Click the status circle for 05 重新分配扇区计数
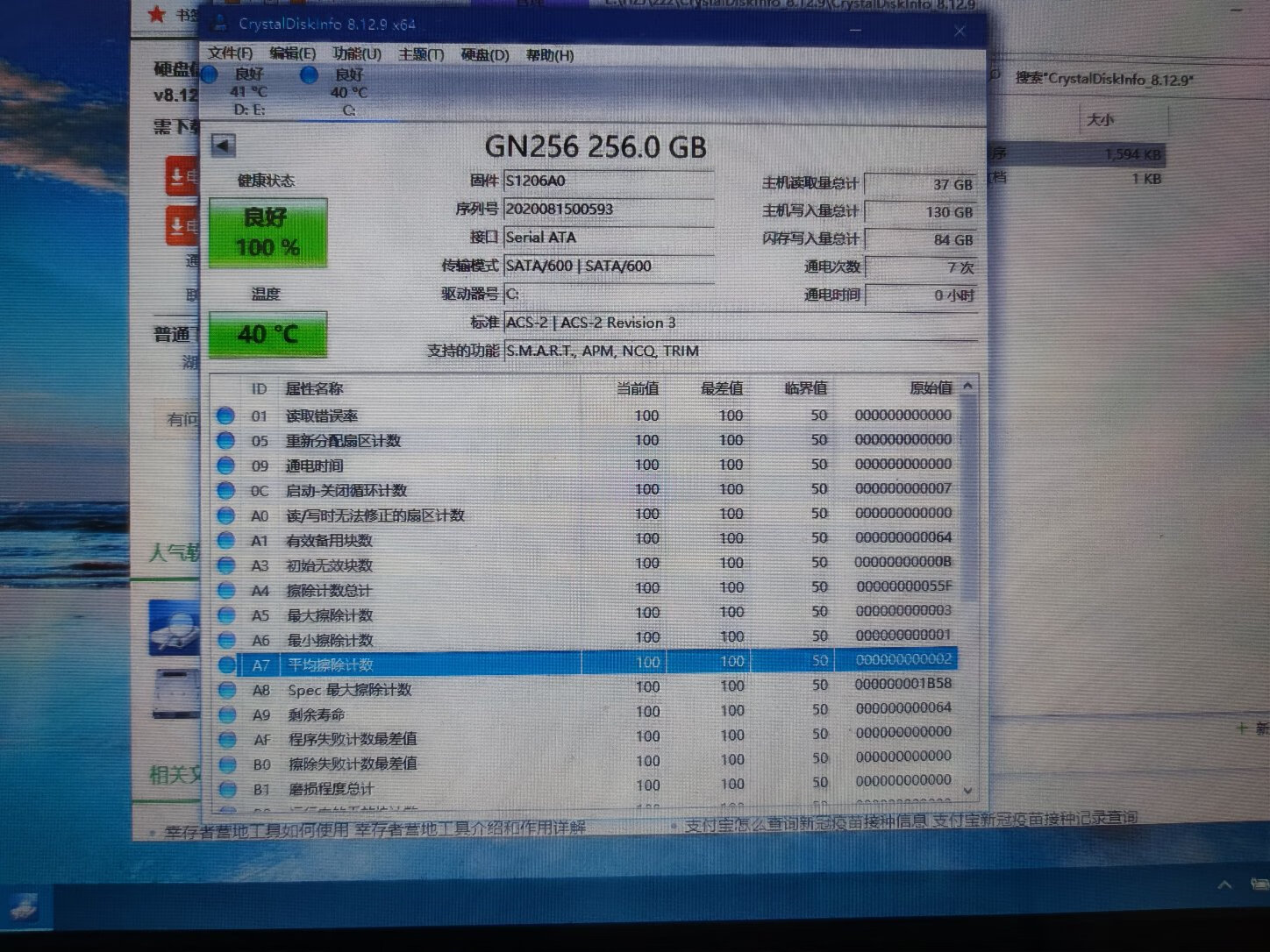Image resolution: width=1270 pixels, height=952 pixels. click(226, 440)
